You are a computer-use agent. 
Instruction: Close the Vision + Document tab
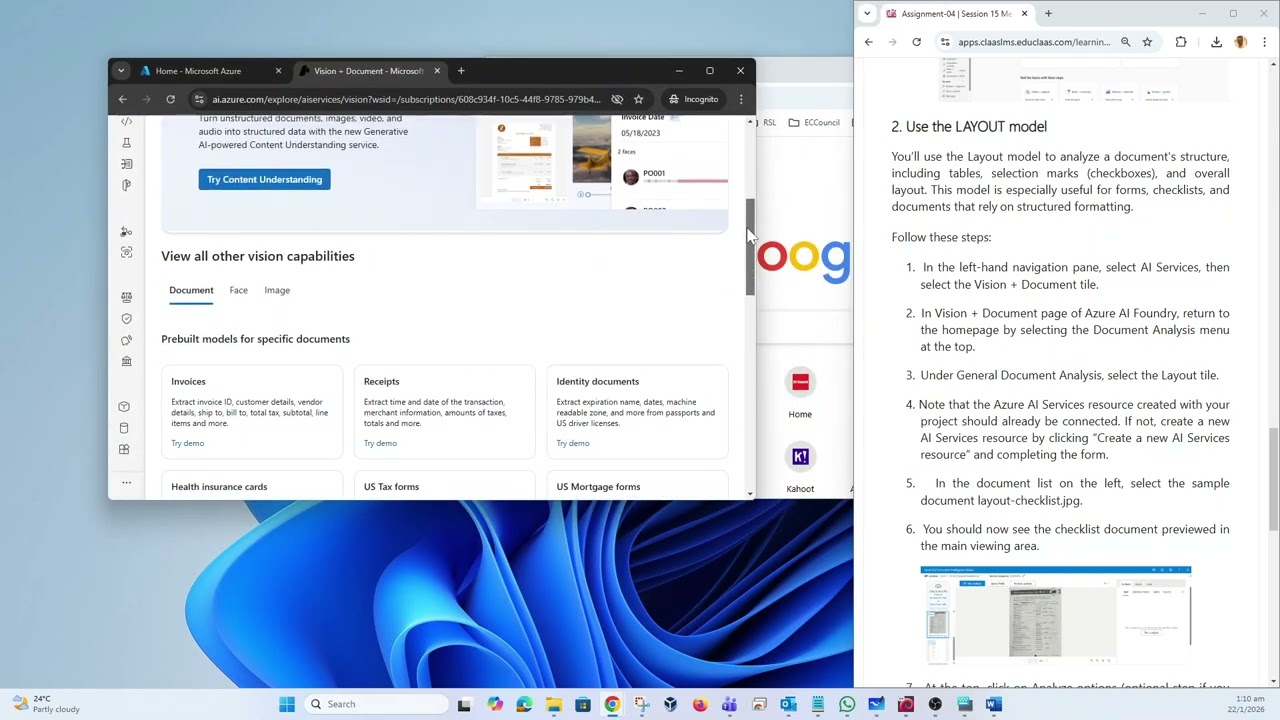(437, 71)
